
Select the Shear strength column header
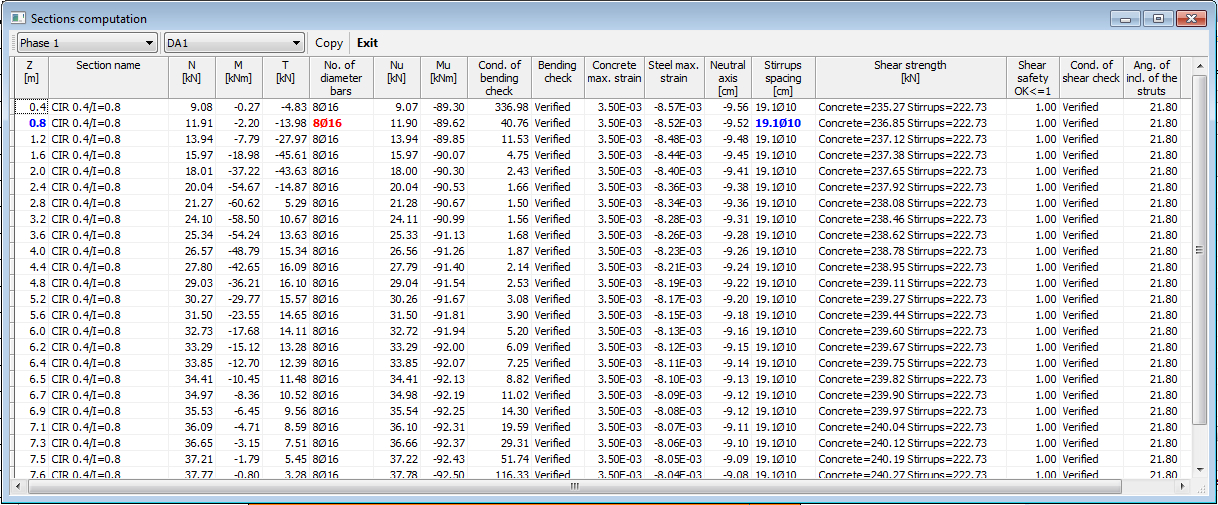click(909, 72)
